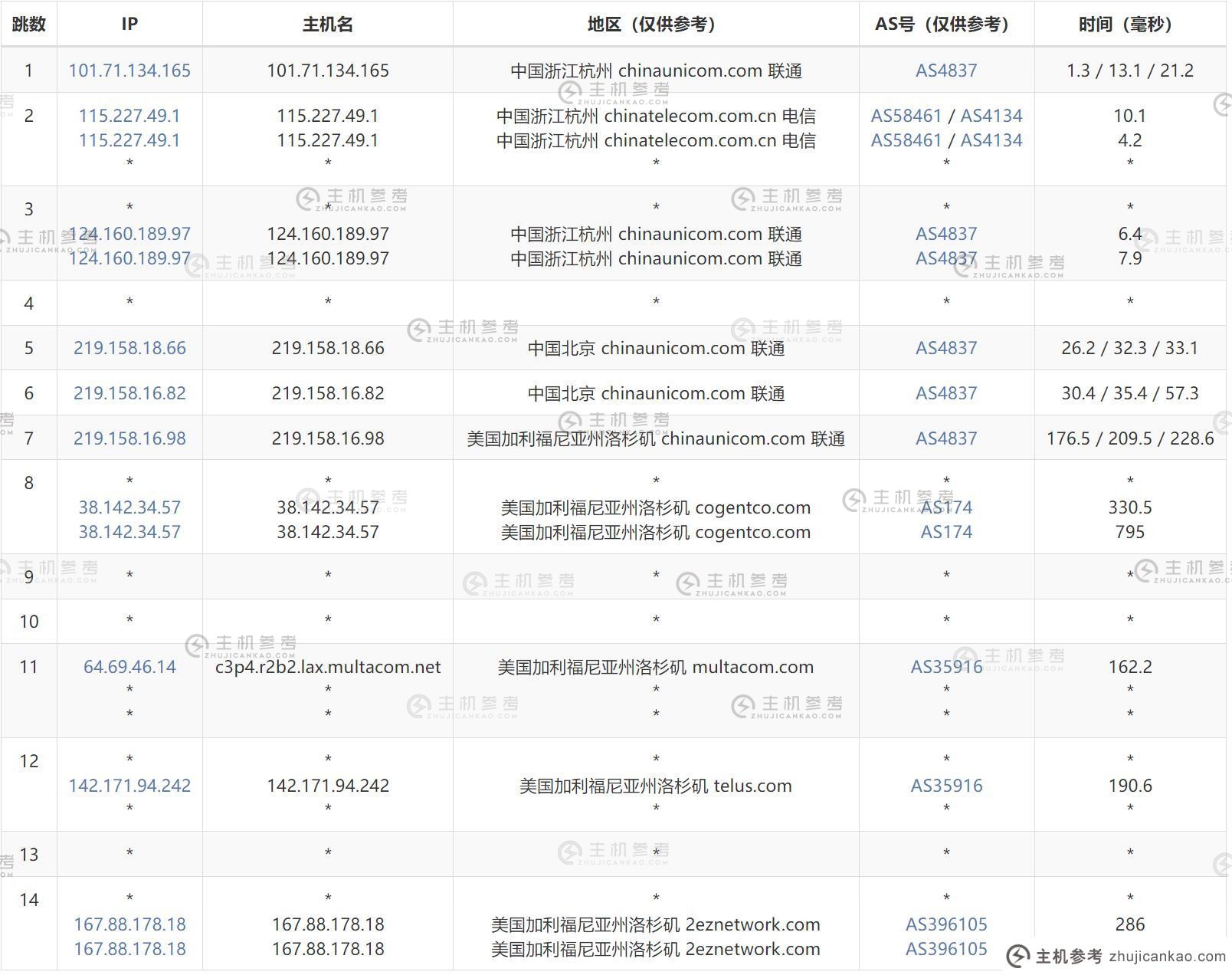
Task: Click AS4837 link in hop 5 row
Action: [946, 348]
